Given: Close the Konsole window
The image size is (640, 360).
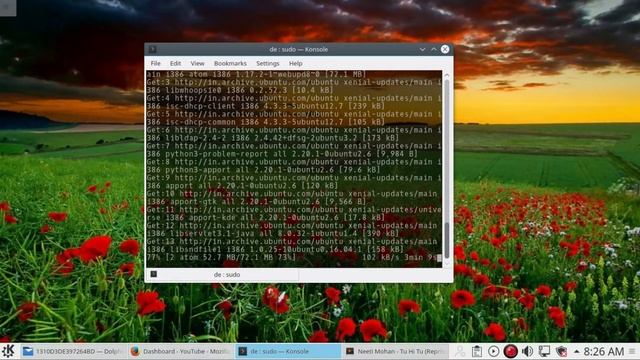Looking at the screenshot, I should click(x=445, y=49).
